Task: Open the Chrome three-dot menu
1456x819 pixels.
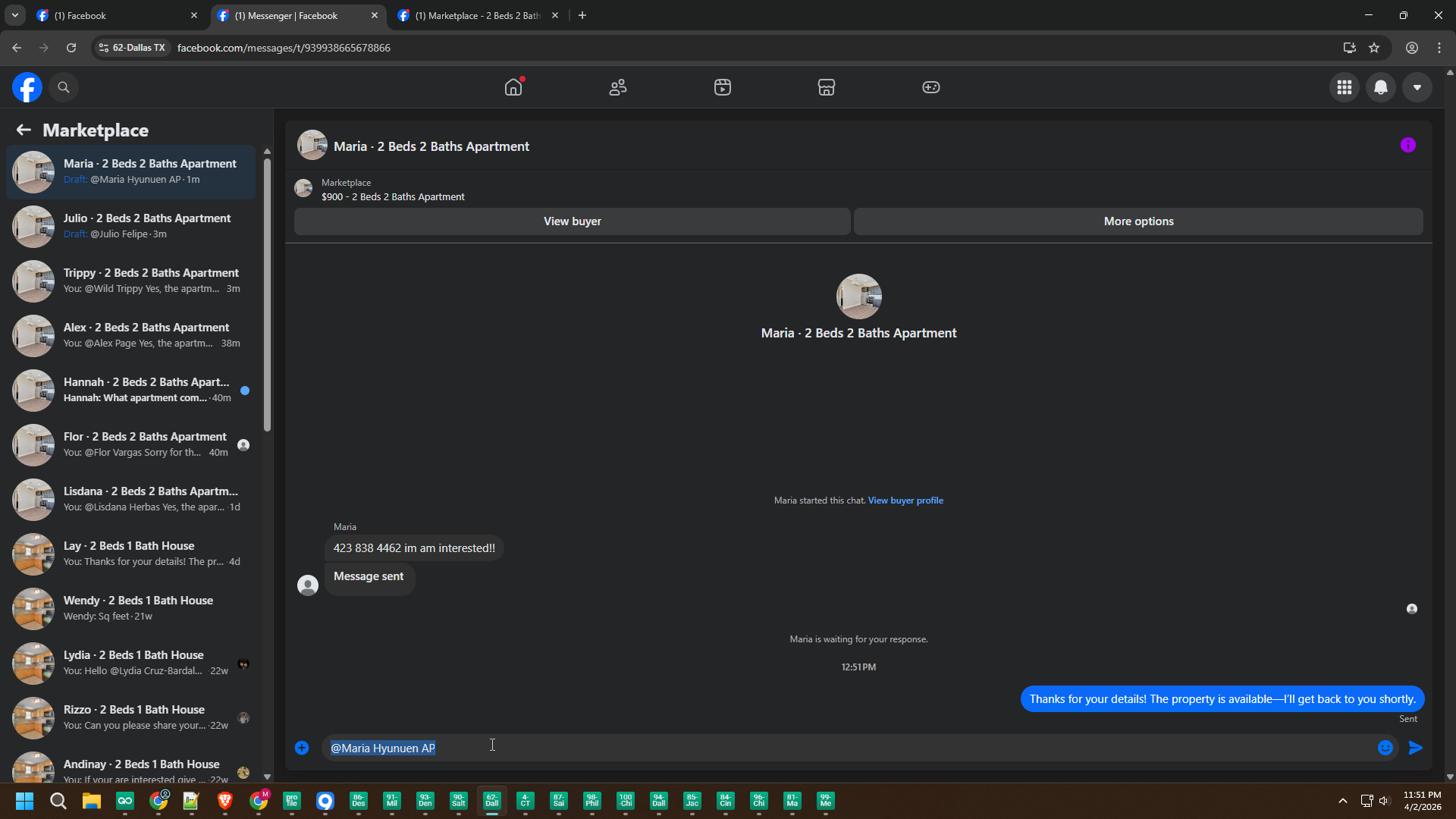Action: (1439, 48)
